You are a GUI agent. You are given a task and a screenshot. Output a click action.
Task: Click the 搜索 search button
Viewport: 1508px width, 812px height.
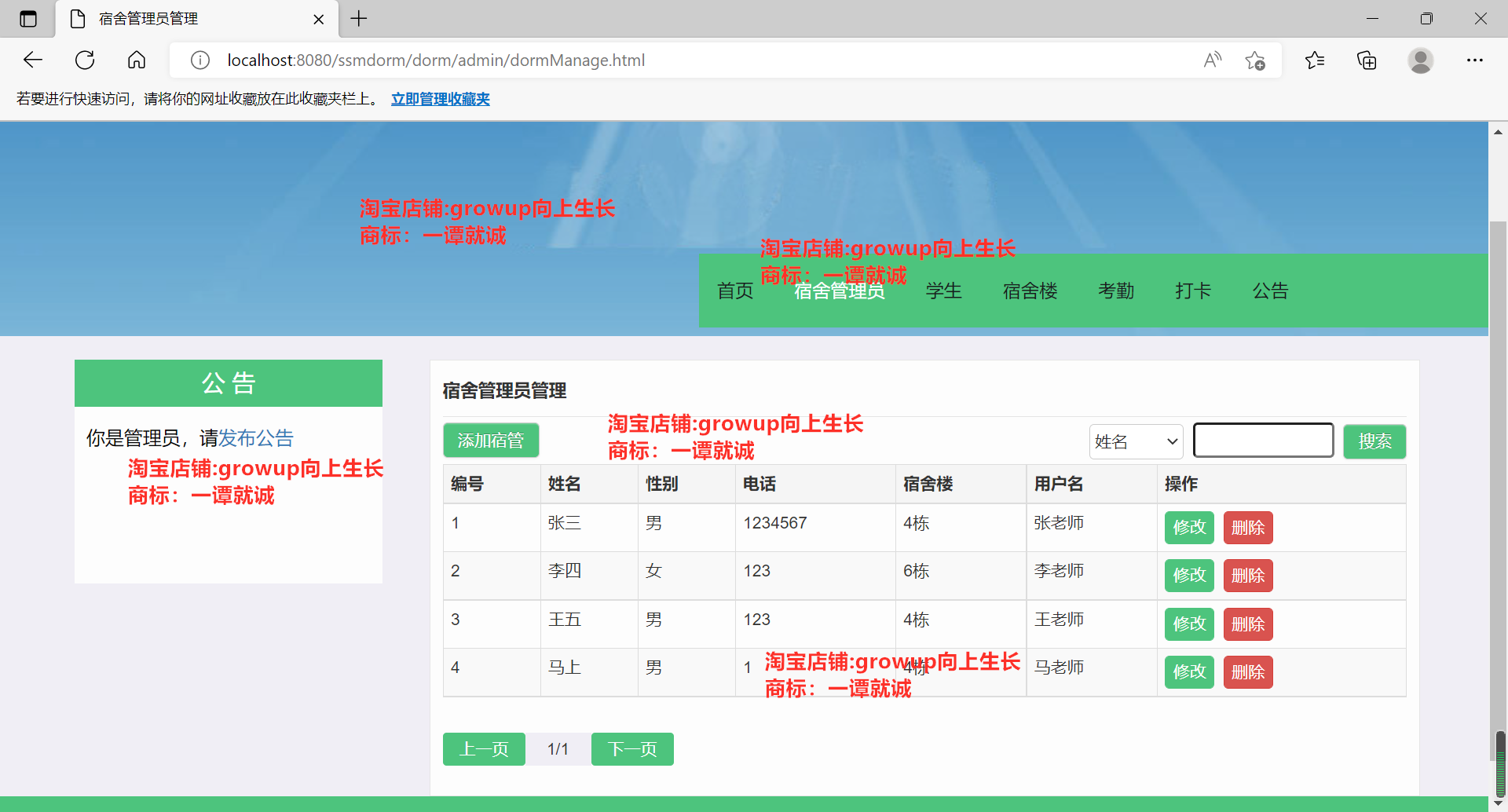(1374, 441)
